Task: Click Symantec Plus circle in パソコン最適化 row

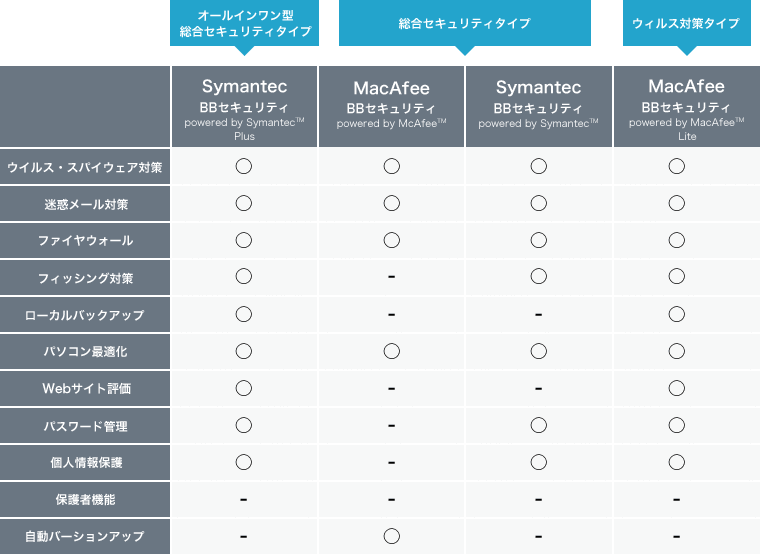Action: click(x=243, y=351)
